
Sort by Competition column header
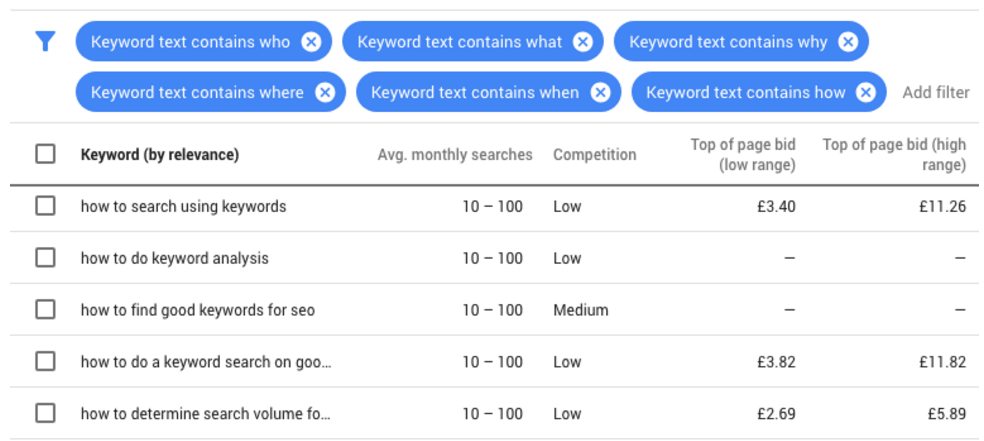[594, 155]
